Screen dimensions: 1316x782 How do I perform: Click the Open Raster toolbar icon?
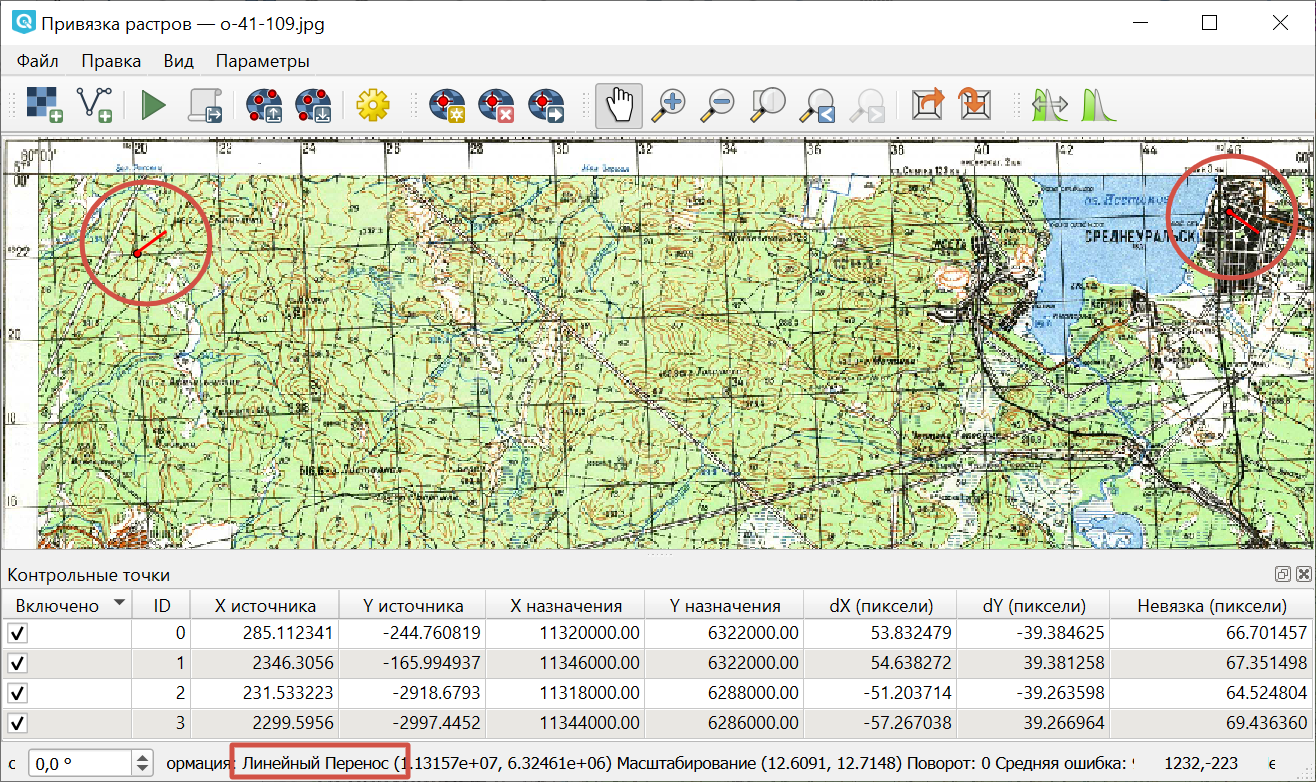tap(44, 105)
